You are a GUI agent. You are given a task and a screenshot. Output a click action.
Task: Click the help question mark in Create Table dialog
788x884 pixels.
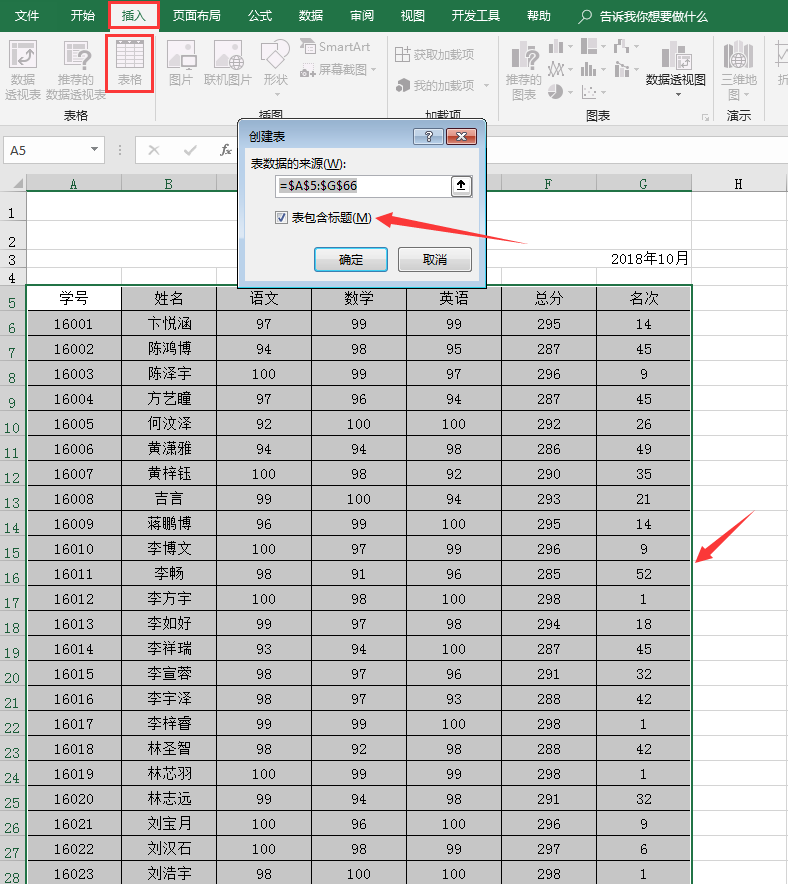click(428, 136)
